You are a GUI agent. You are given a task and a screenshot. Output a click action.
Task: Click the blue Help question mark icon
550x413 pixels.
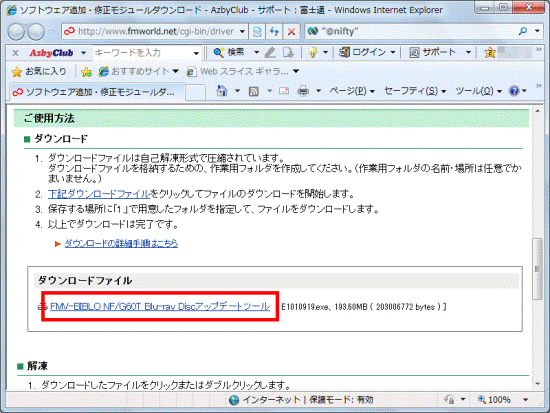[514, 91]
